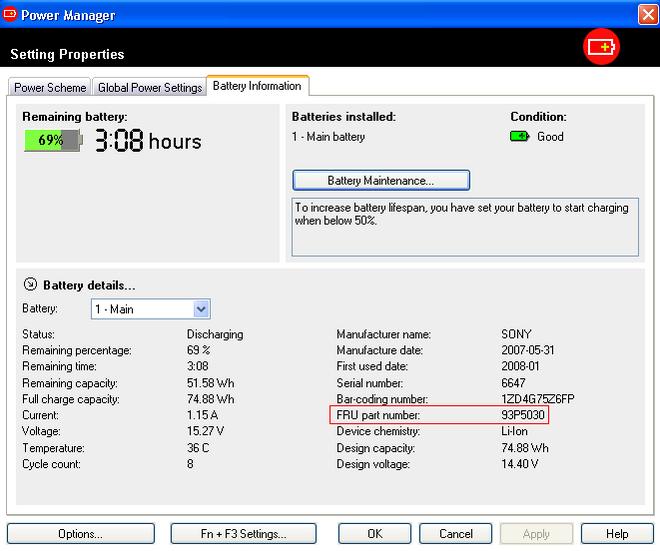660x551 pixels.
Task: Open Battery Maintenance dialog
Action: click(x=381, y=181)
